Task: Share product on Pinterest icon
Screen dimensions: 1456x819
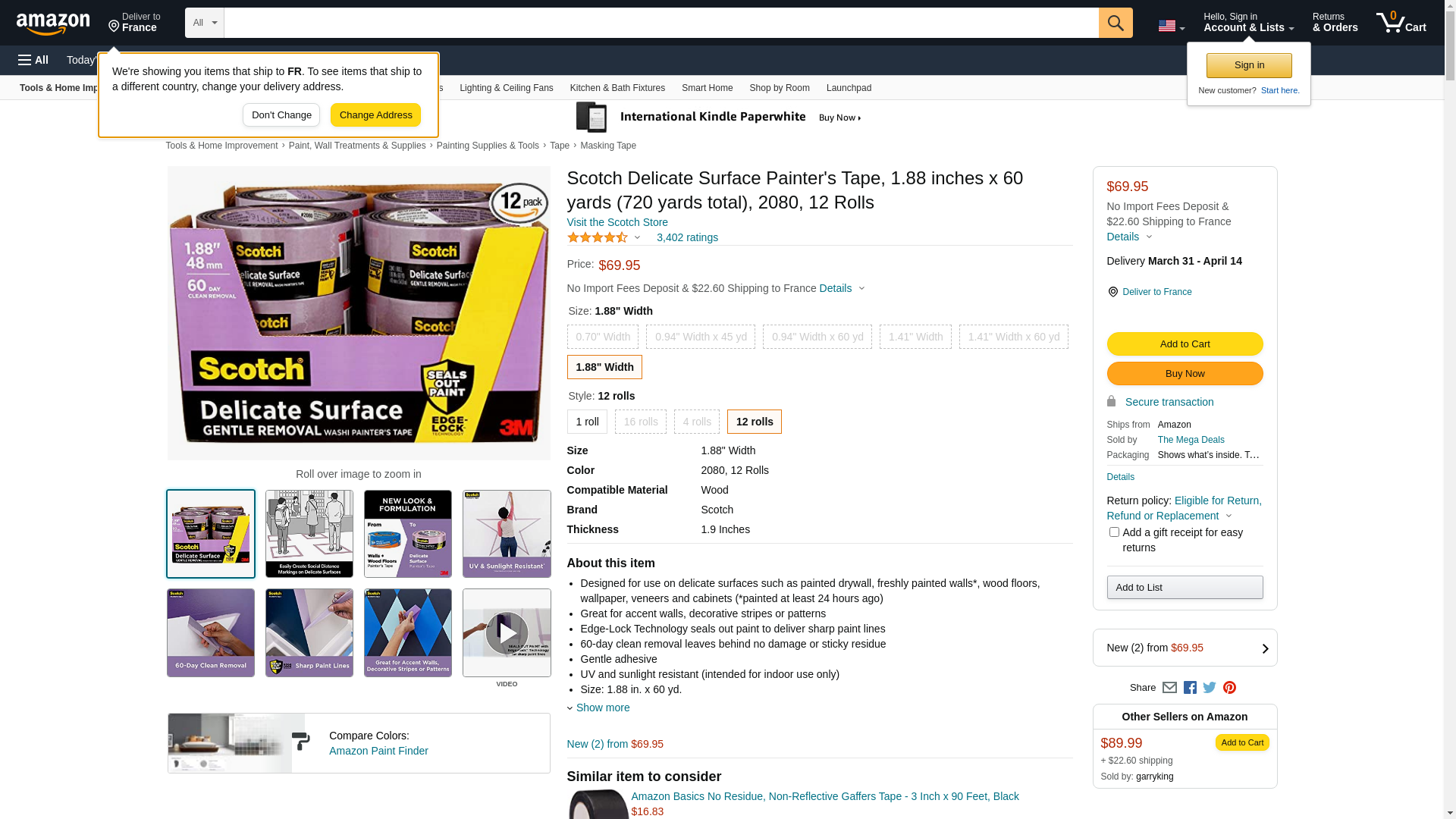Action: [1229, 688]
